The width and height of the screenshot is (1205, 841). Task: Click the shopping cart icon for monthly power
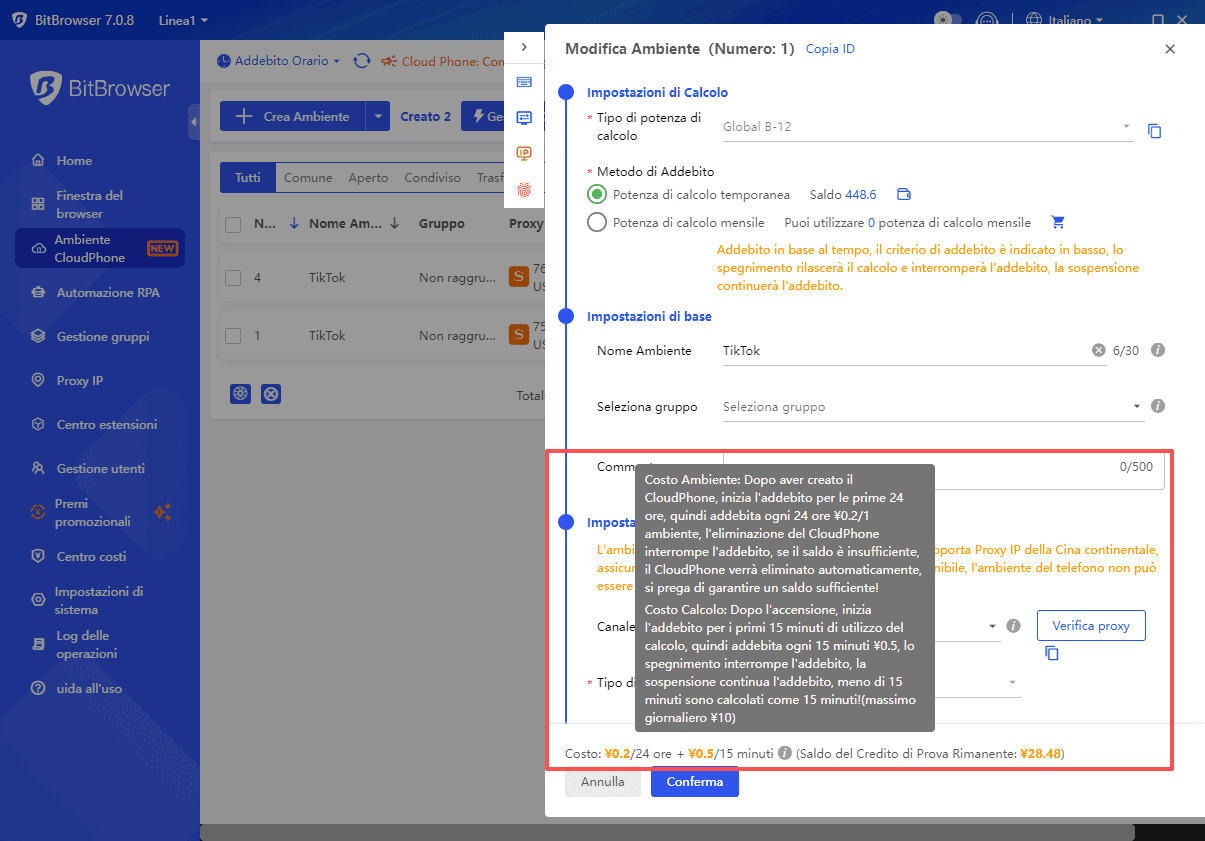[1058, 222]
